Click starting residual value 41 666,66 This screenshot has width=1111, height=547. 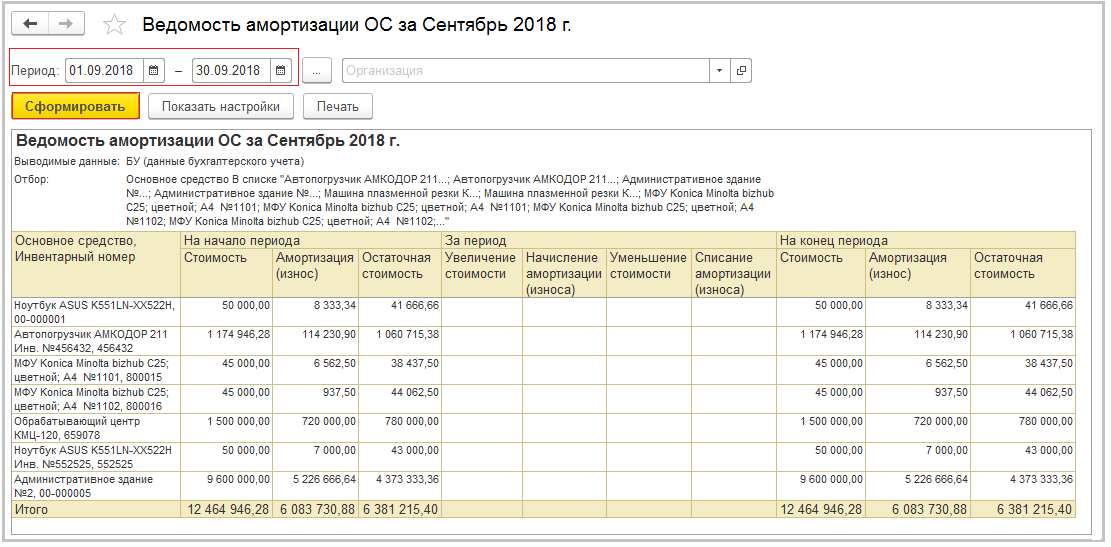point(400,312)
